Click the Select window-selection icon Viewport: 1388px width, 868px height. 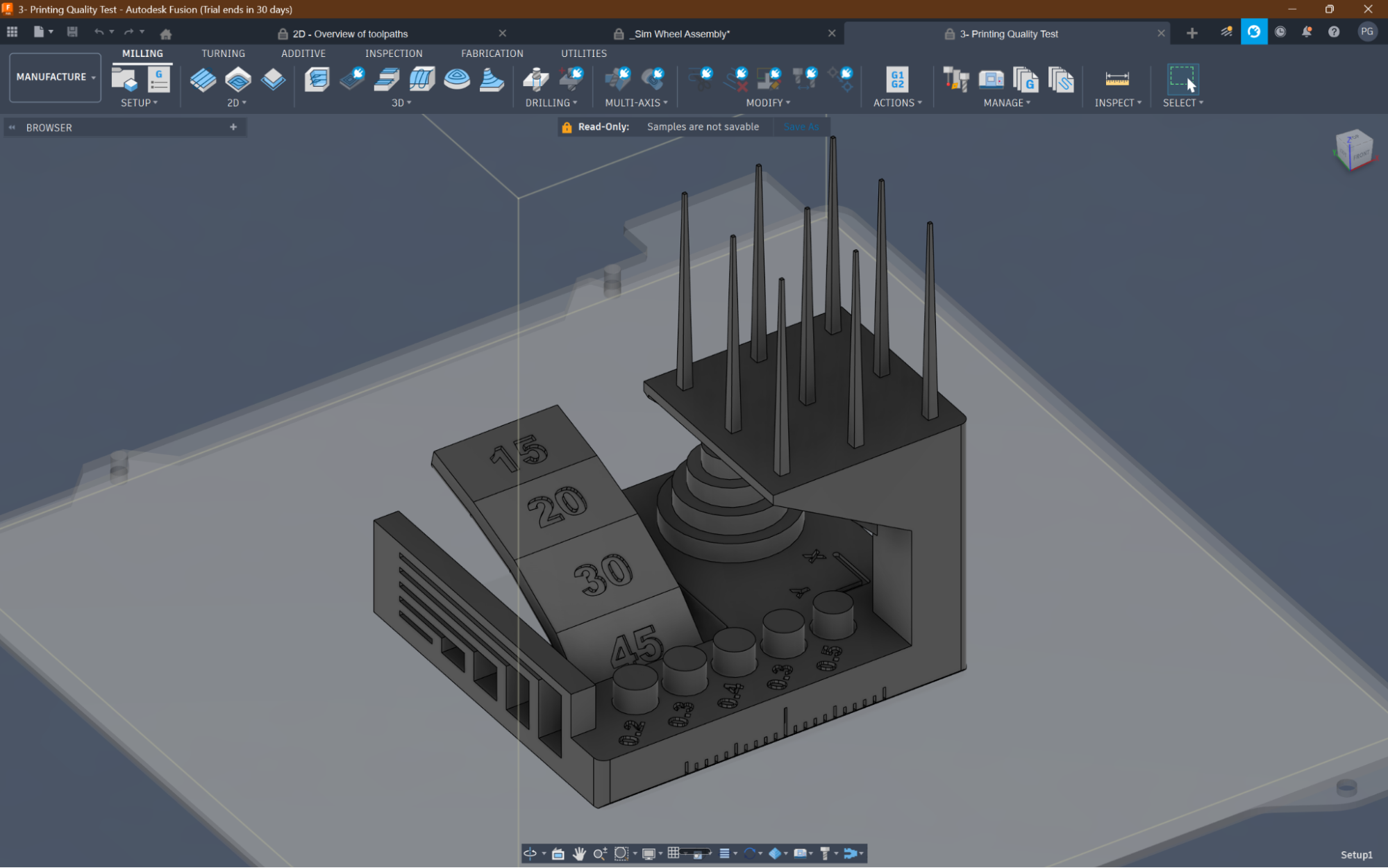1182,79
